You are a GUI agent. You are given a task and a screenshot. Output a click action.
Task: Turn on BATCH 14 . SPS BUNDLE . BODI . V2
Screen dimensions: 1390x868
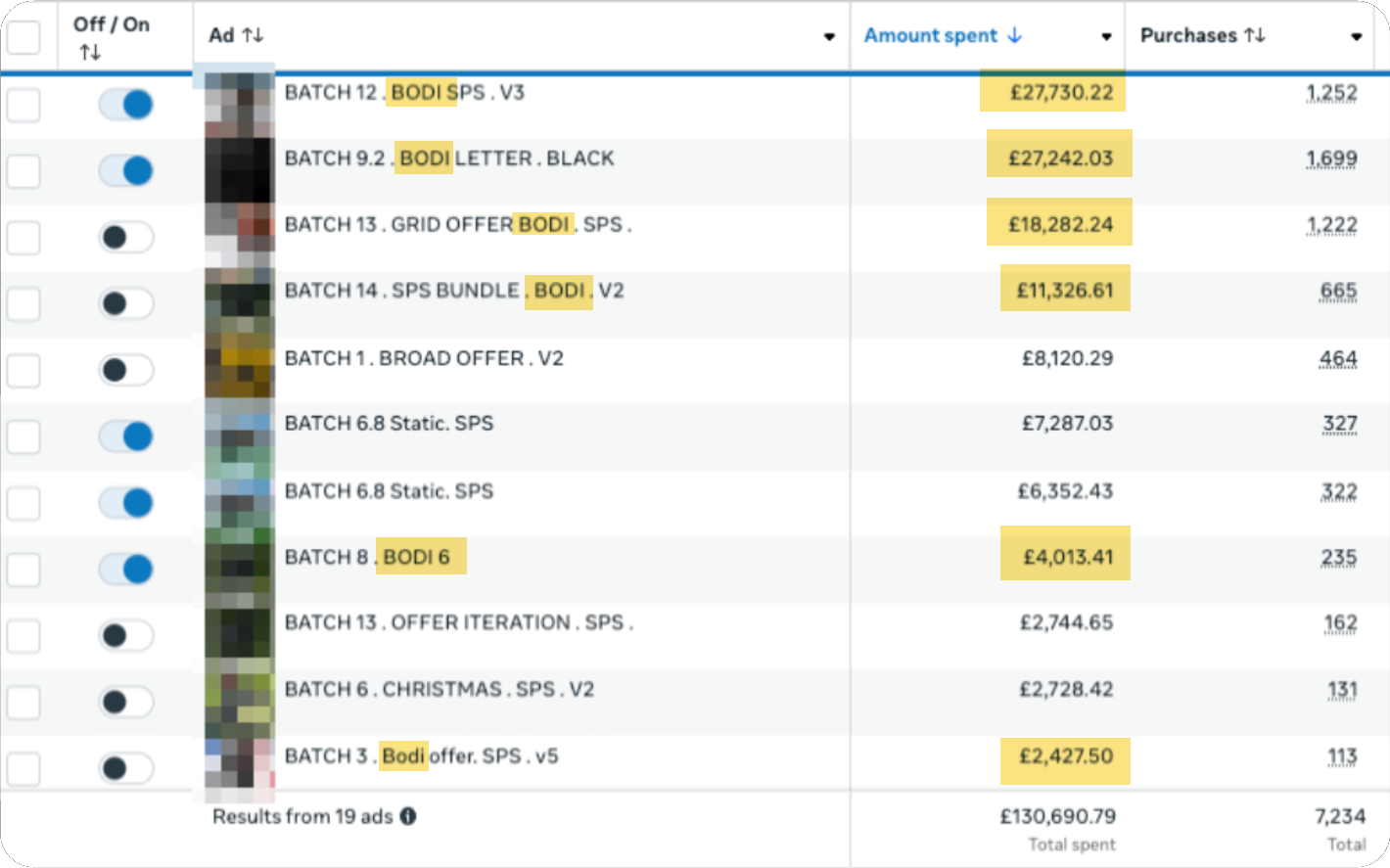126,303
